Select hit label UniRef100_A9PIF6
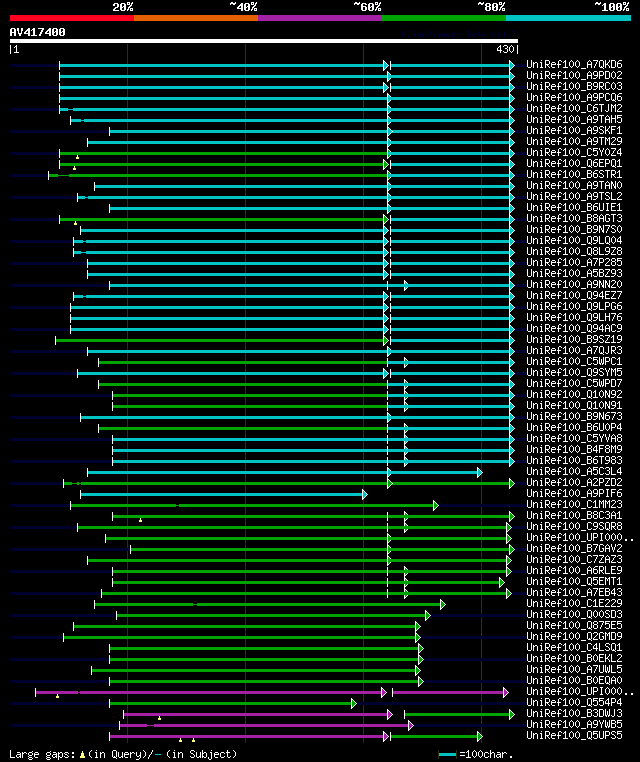This screenshot has width=640, height=762. (x=574, y=493)
